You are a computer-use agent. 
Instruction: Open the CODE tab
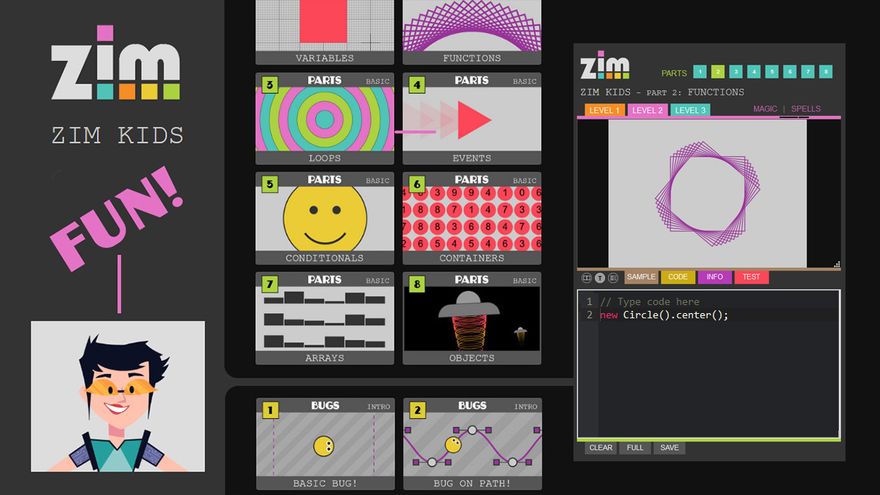pyautogui.click(x=678, y=277)
